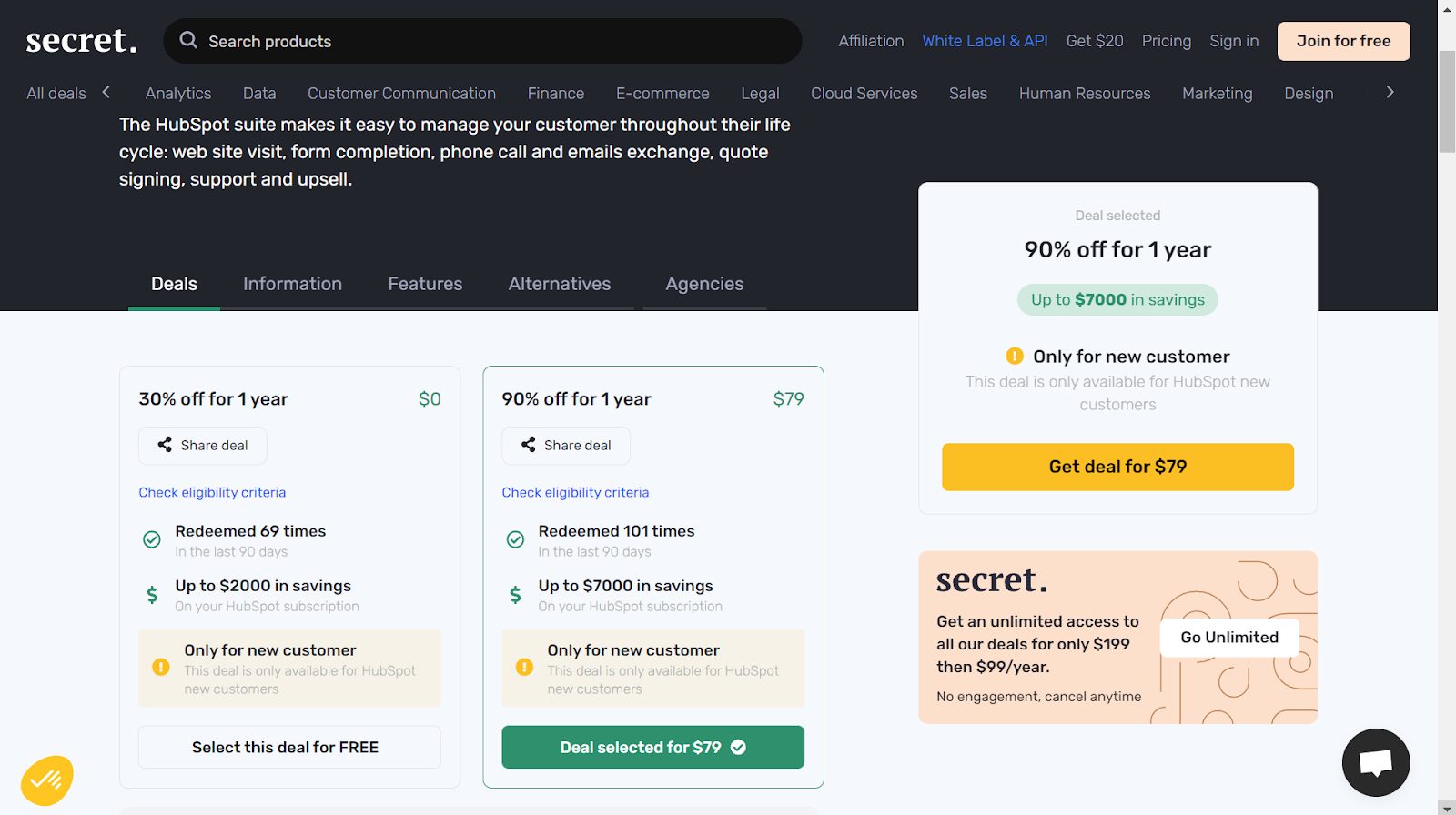Share the 30% off for 1 year deal

point(202,445)
